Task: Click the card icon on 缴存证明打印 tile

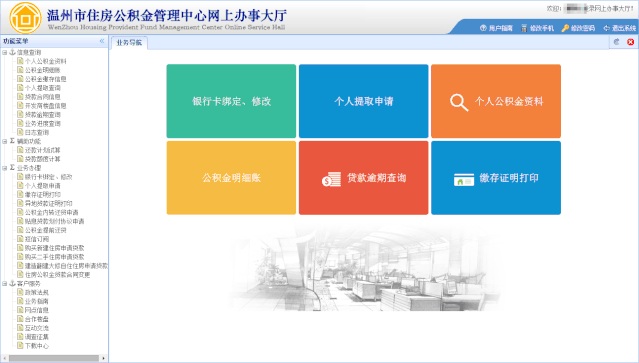Action: (464, 179)
